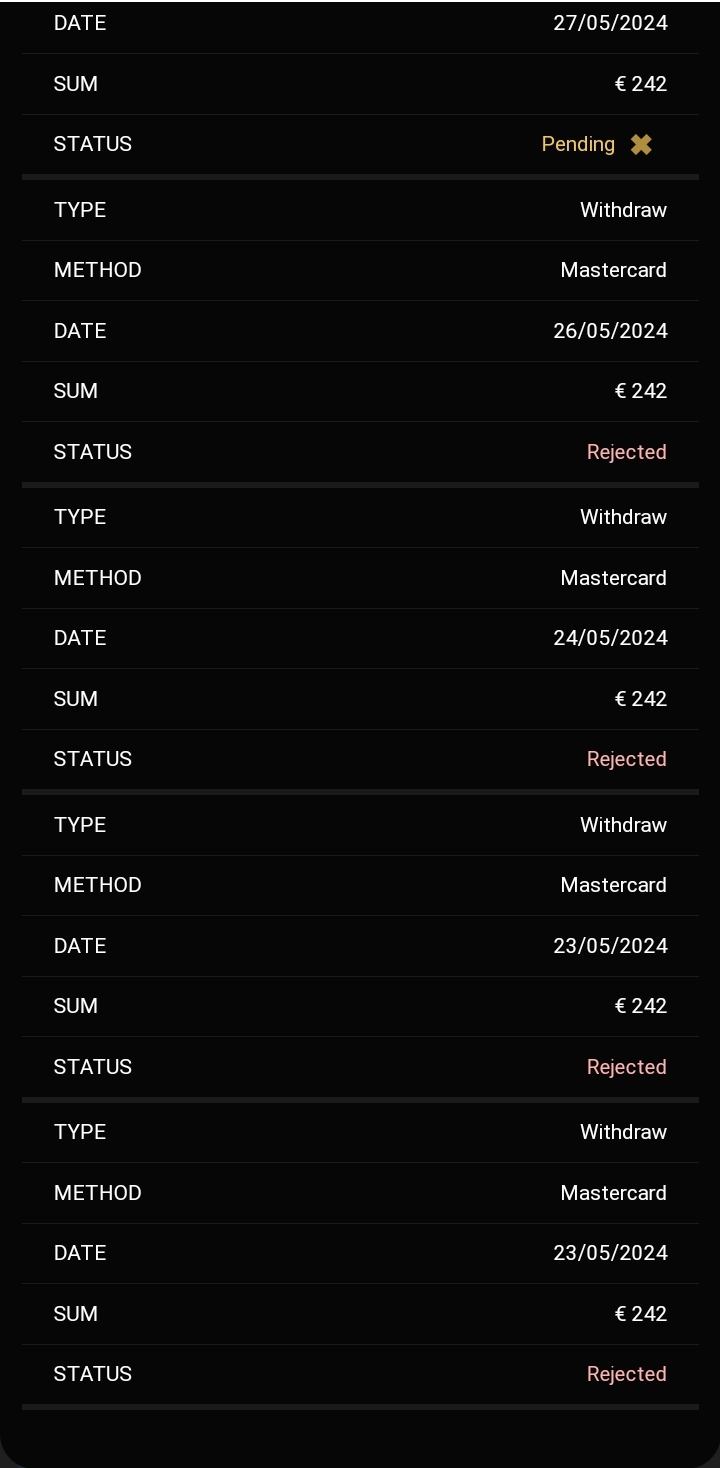Click Withdraw type of the 24/05/2024 transaction
This screenshot has width=720, height=1468.
623,517
